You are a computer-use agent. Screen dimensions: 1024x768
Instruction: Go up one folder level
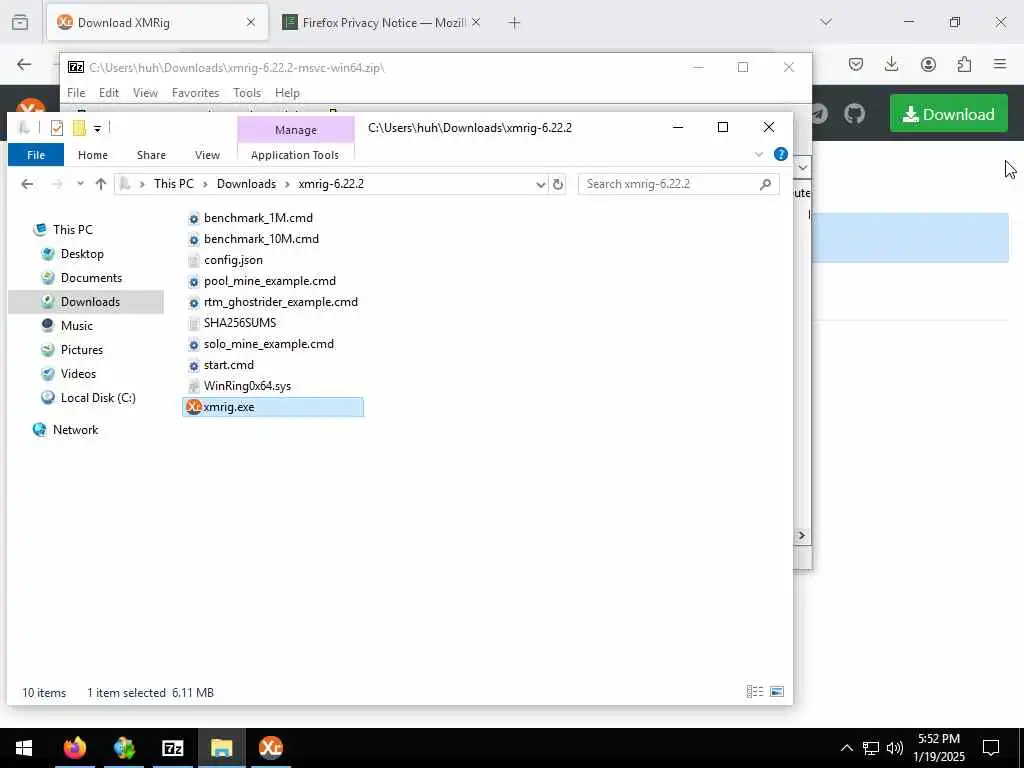(101, 184)
